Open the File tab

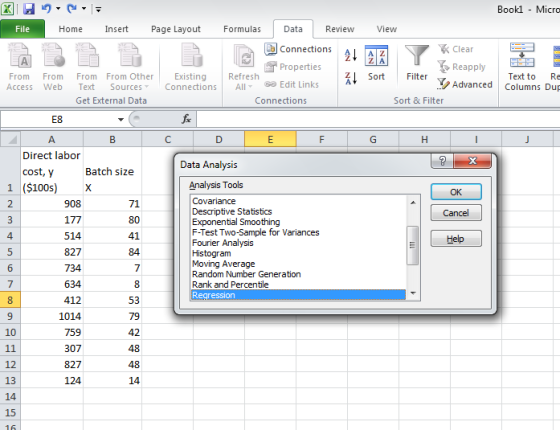[22, 29]
